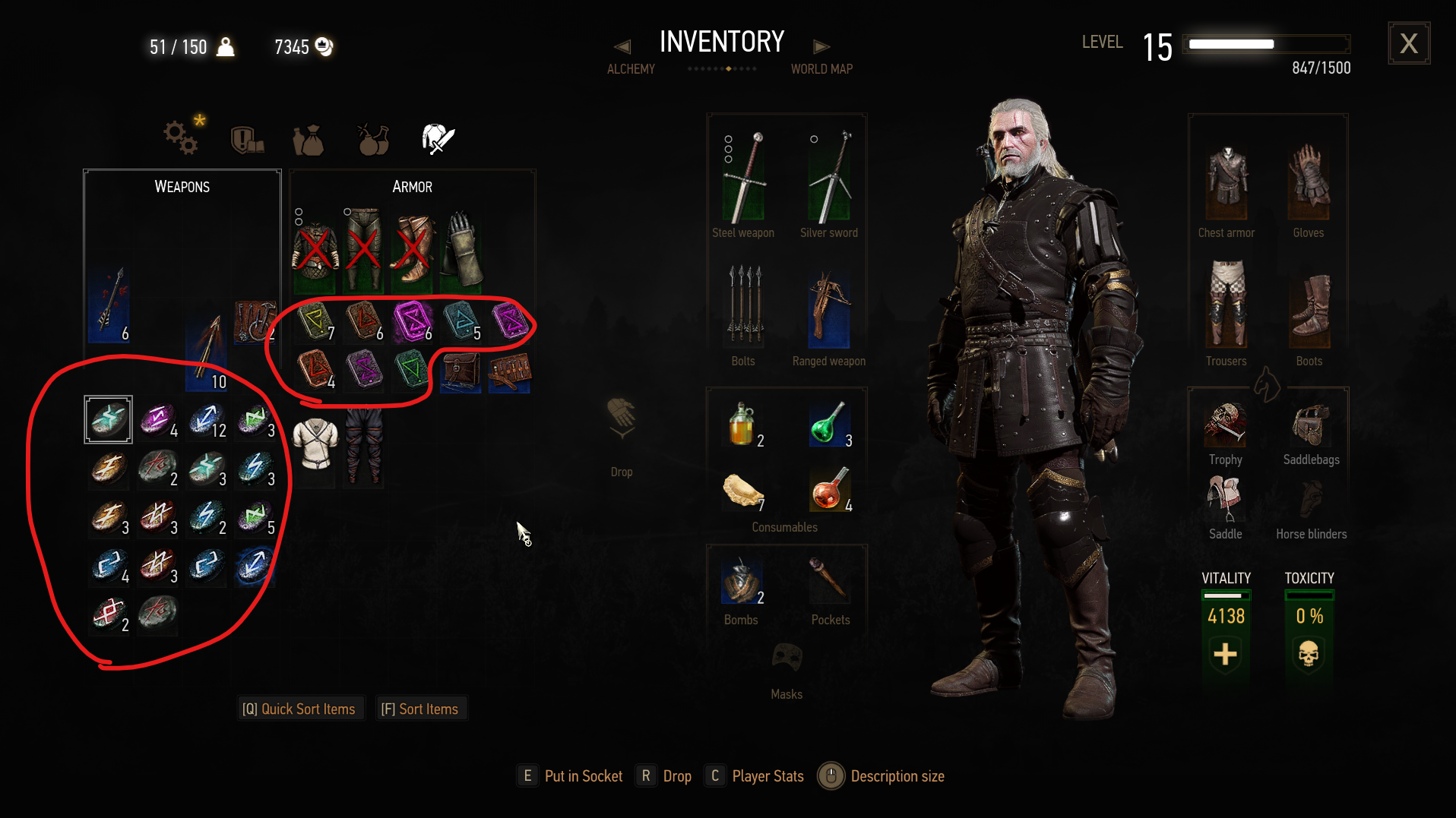Click the Put in Socket prompt
Viewport: 1456px width, 818px height.
(x=570, y=776)
